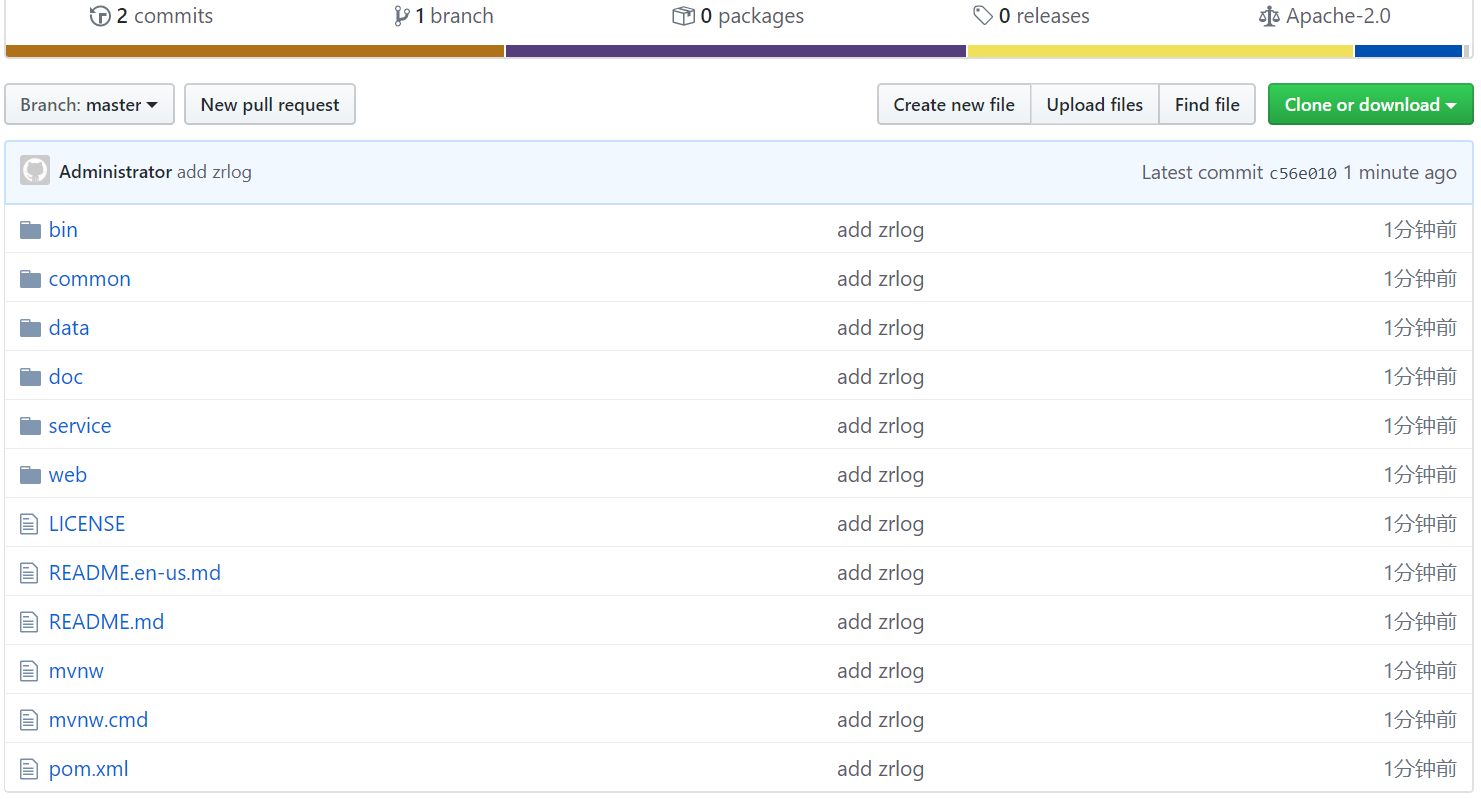Click the commits history clock icon
Image resolution: width=1481 pixels, height=799 pixels.
[x=100, y=16]
